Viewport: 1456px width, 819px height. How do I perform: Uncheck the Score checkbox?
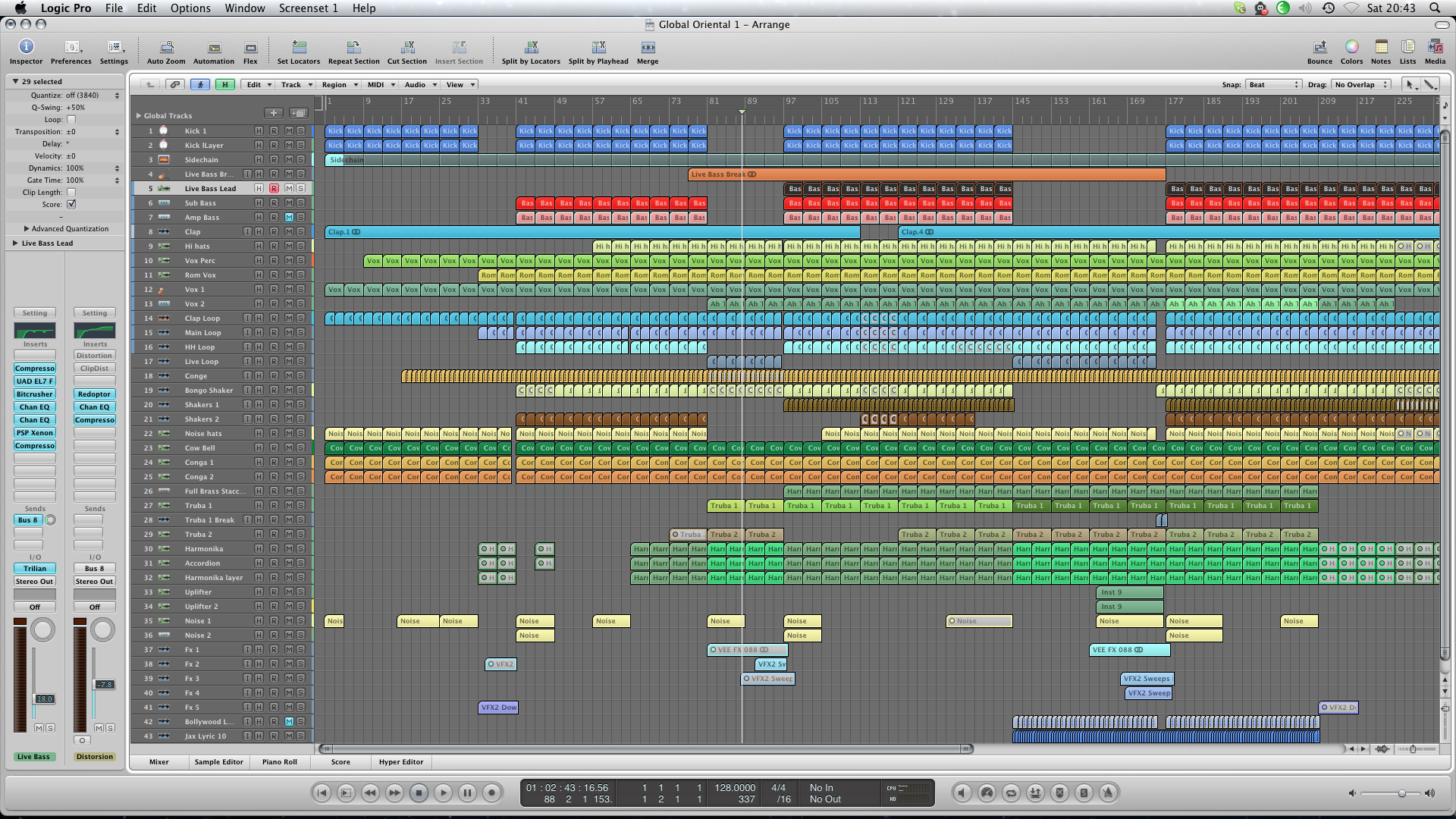71,205
